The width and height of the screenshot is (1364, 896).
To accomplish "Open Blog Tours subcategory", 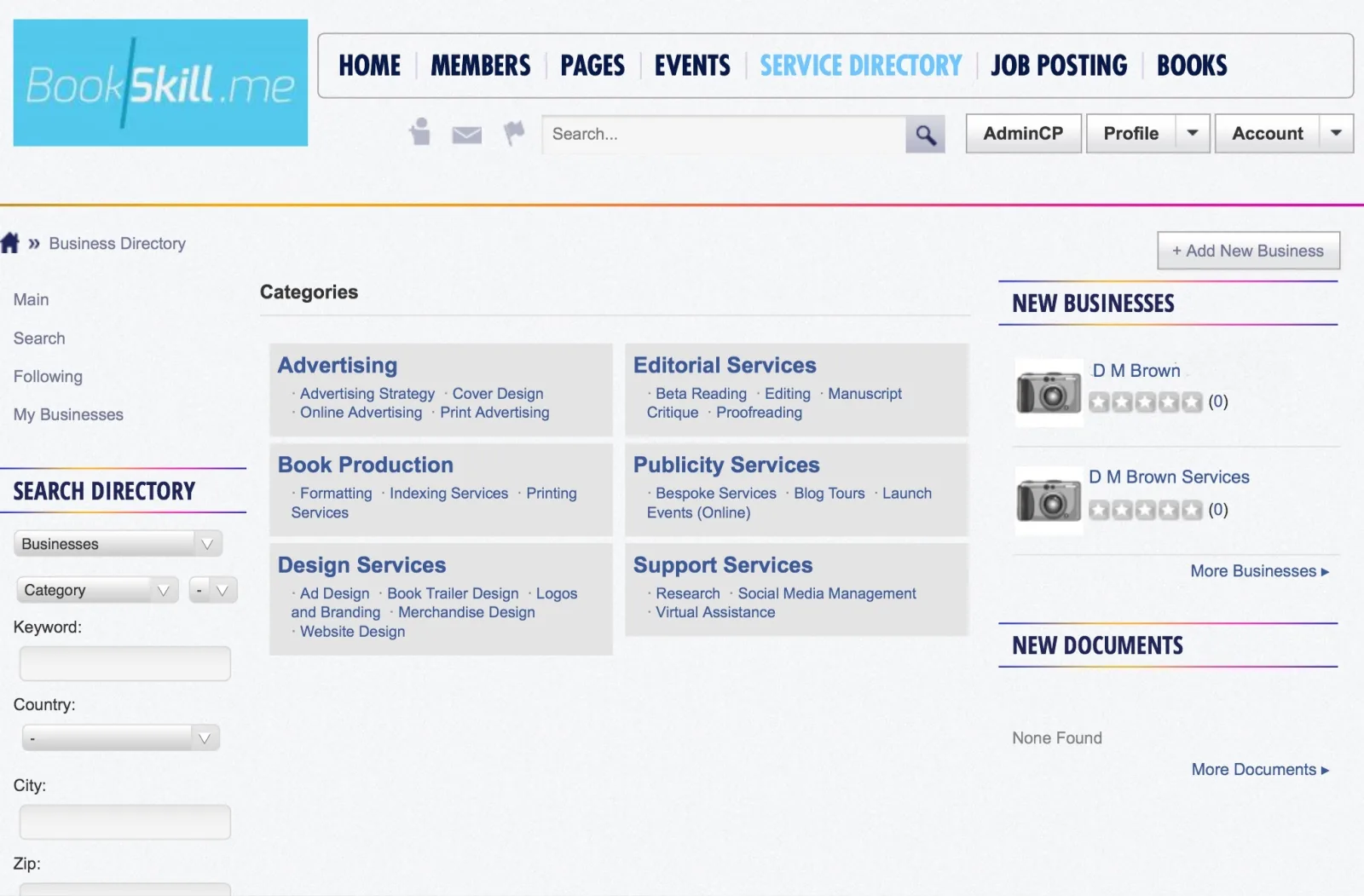I will tap(829, 494).
